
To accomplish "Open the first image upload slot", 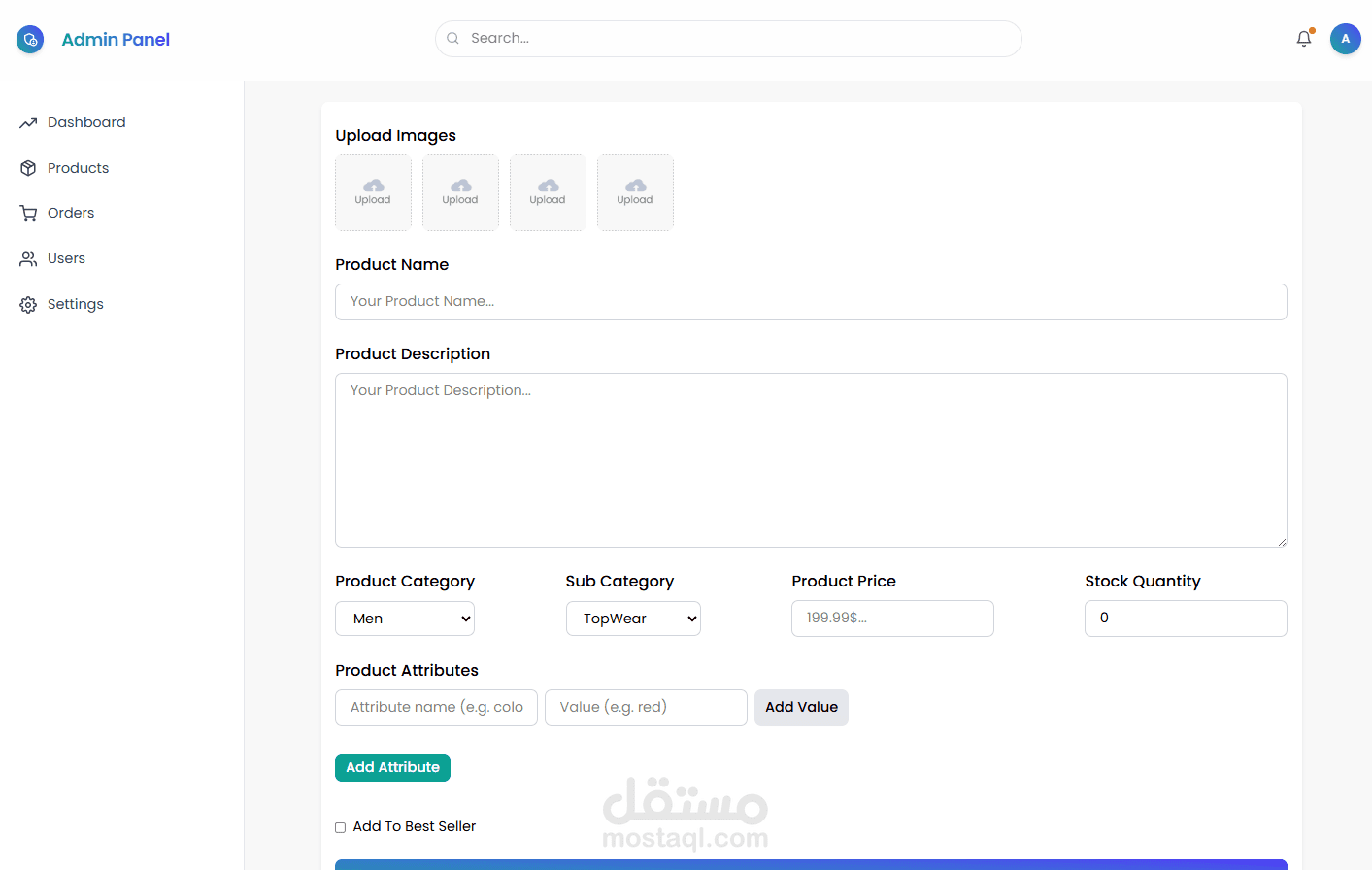I will (x=373, y=192).
